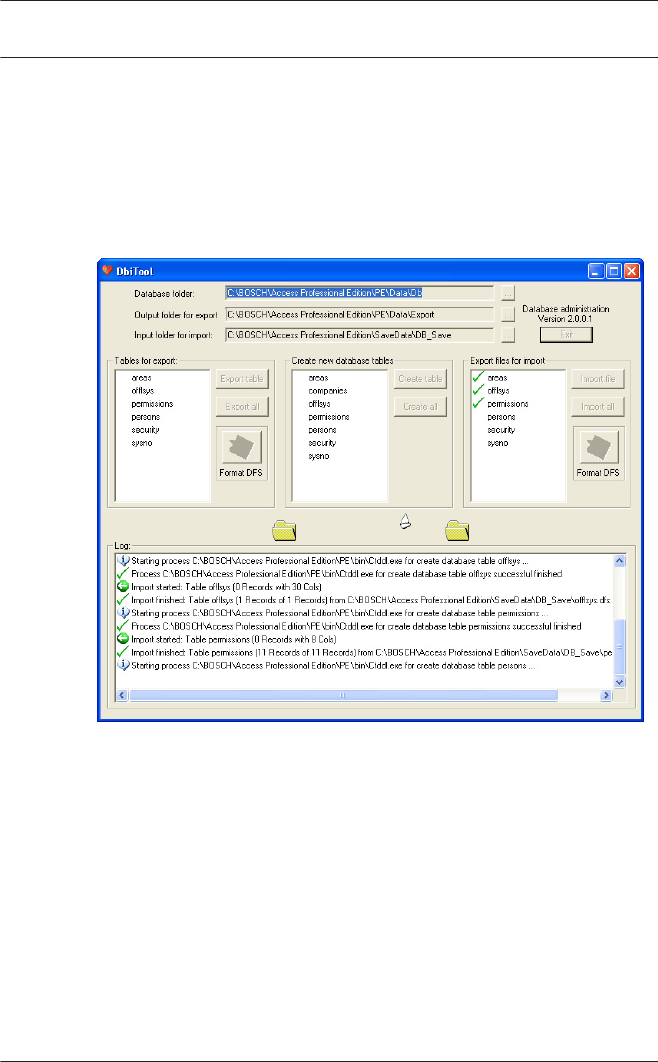Select companies in Create new database tables
Screen dimensions: 658x1062
click(328, 391)
